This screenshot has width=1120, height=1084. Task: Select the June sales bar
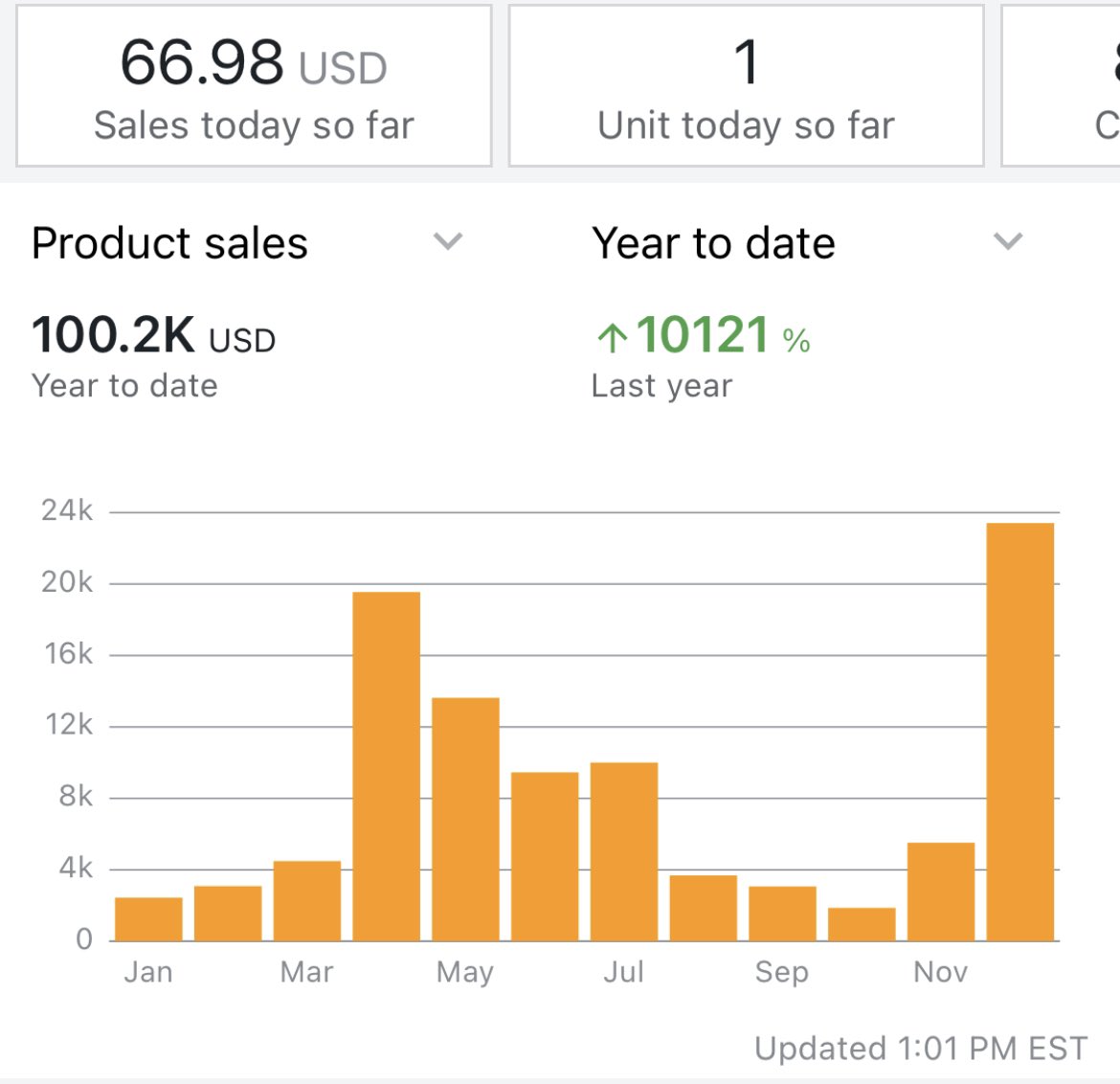pyautogui.click(x=545, y=857)
